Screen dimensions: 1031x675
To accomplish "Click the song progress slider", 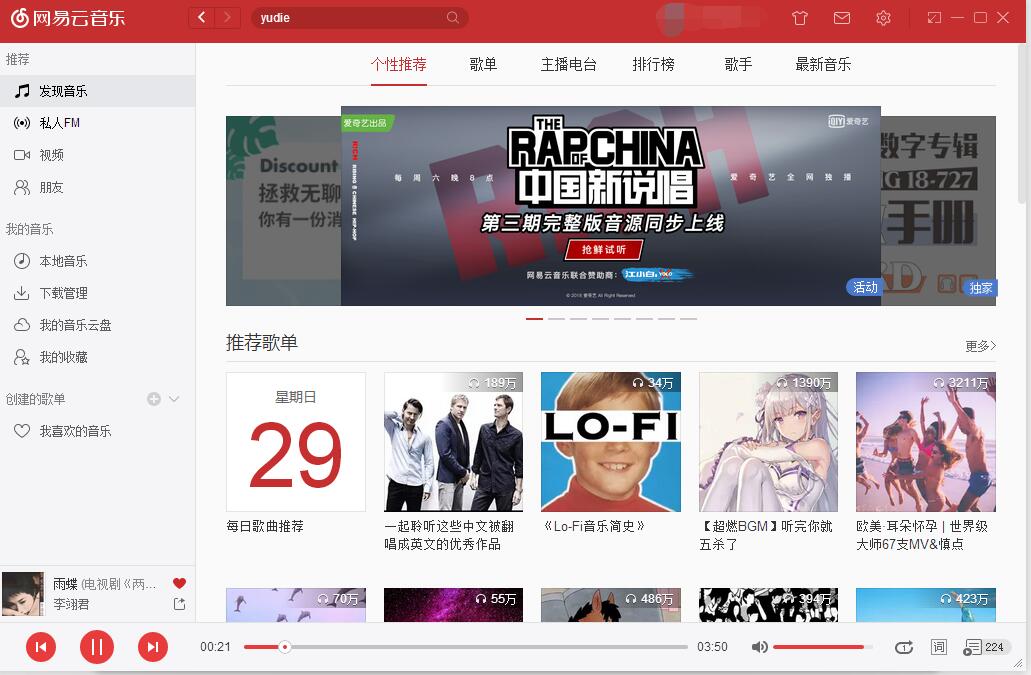I will tap(466, 647).
